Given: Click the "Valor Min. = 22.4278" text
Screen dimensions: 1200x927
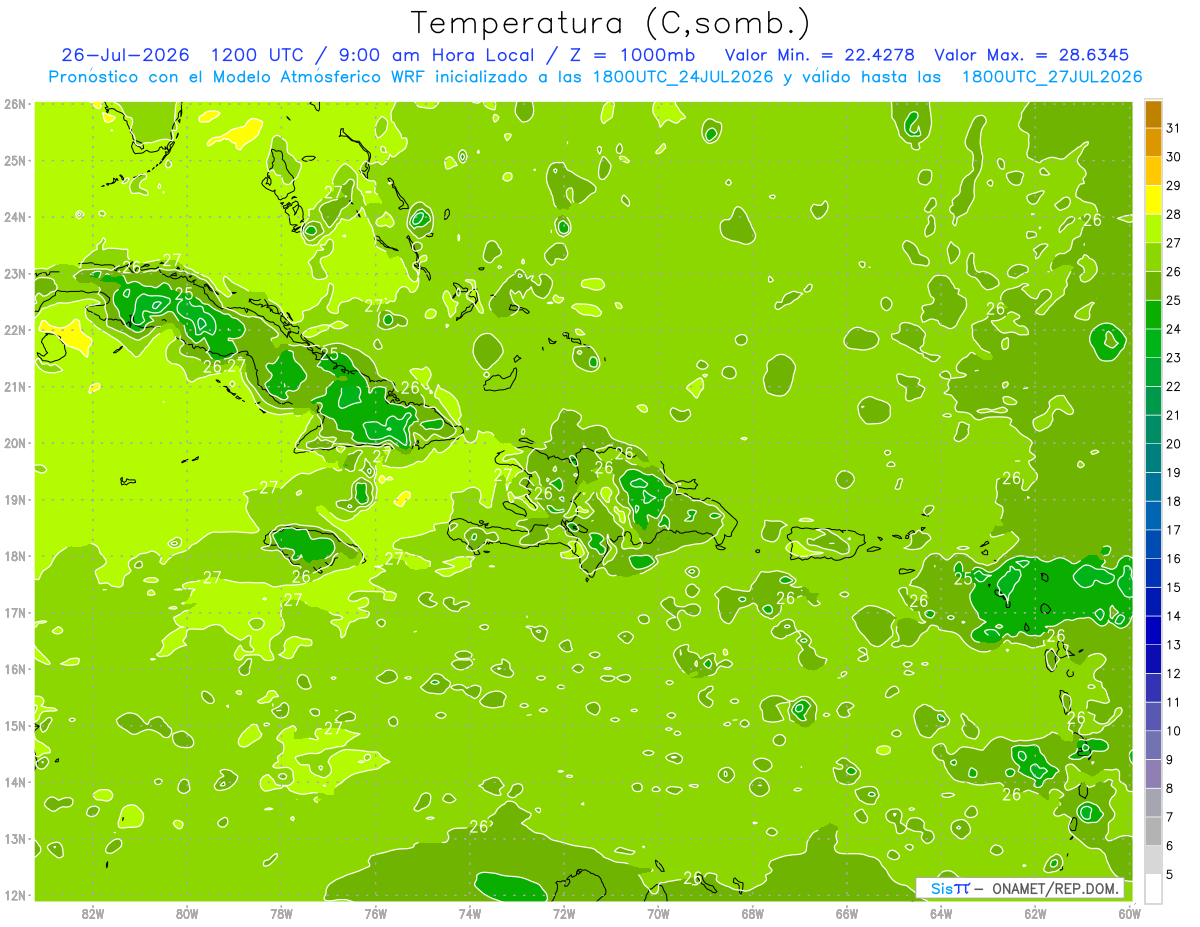Looking at the screenshot, I should [x=818, y=55].
